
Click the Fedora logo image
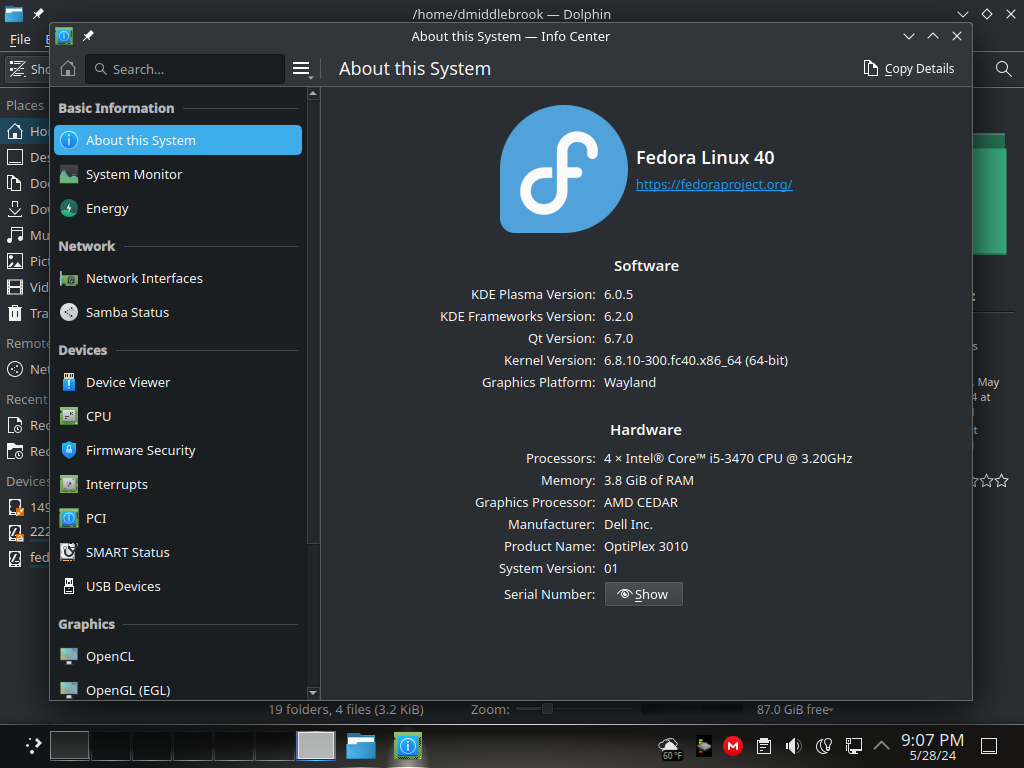click(564, 169)
